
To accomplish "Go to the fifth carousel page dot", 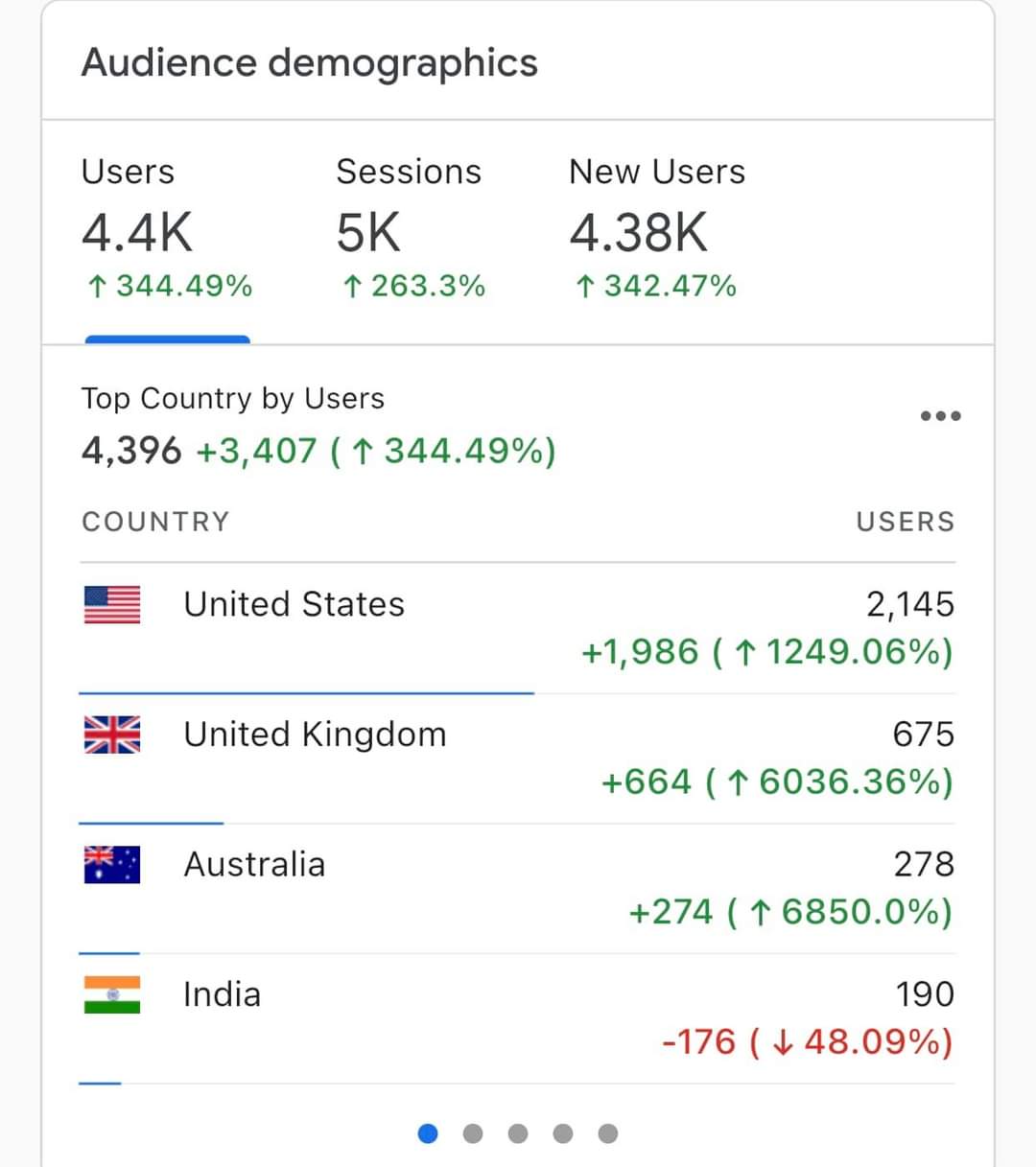I will tap(608, 1133).
